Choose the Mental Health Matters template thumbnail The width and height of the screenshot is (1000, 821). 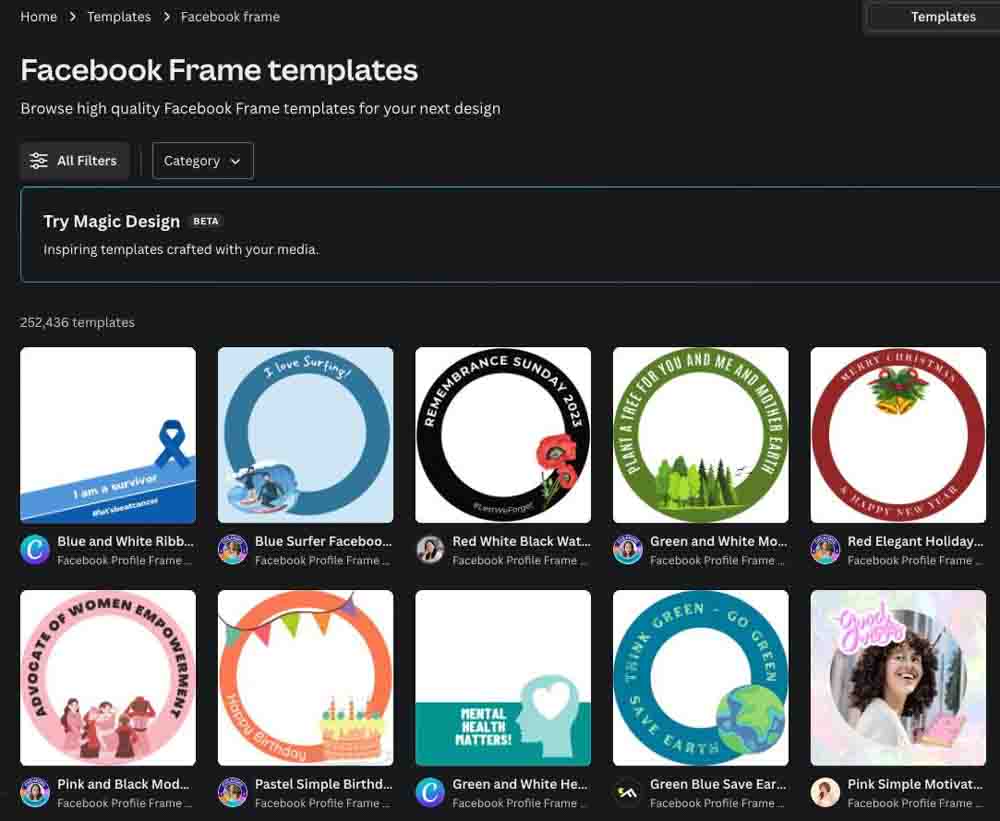(x=503, y=678)
